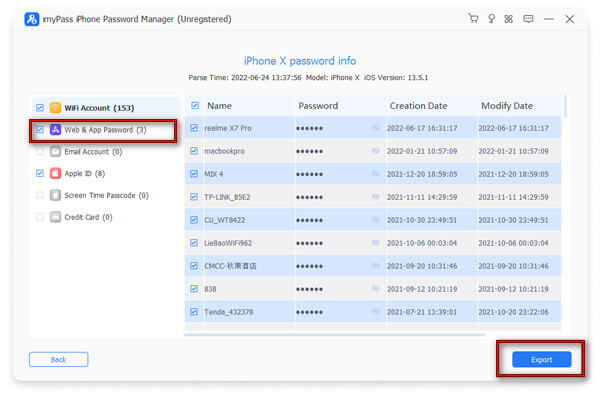This screenshot has width=600, height=393.
Task: Select the Screen Time Passcode icon
Action: tap(55, 195)
